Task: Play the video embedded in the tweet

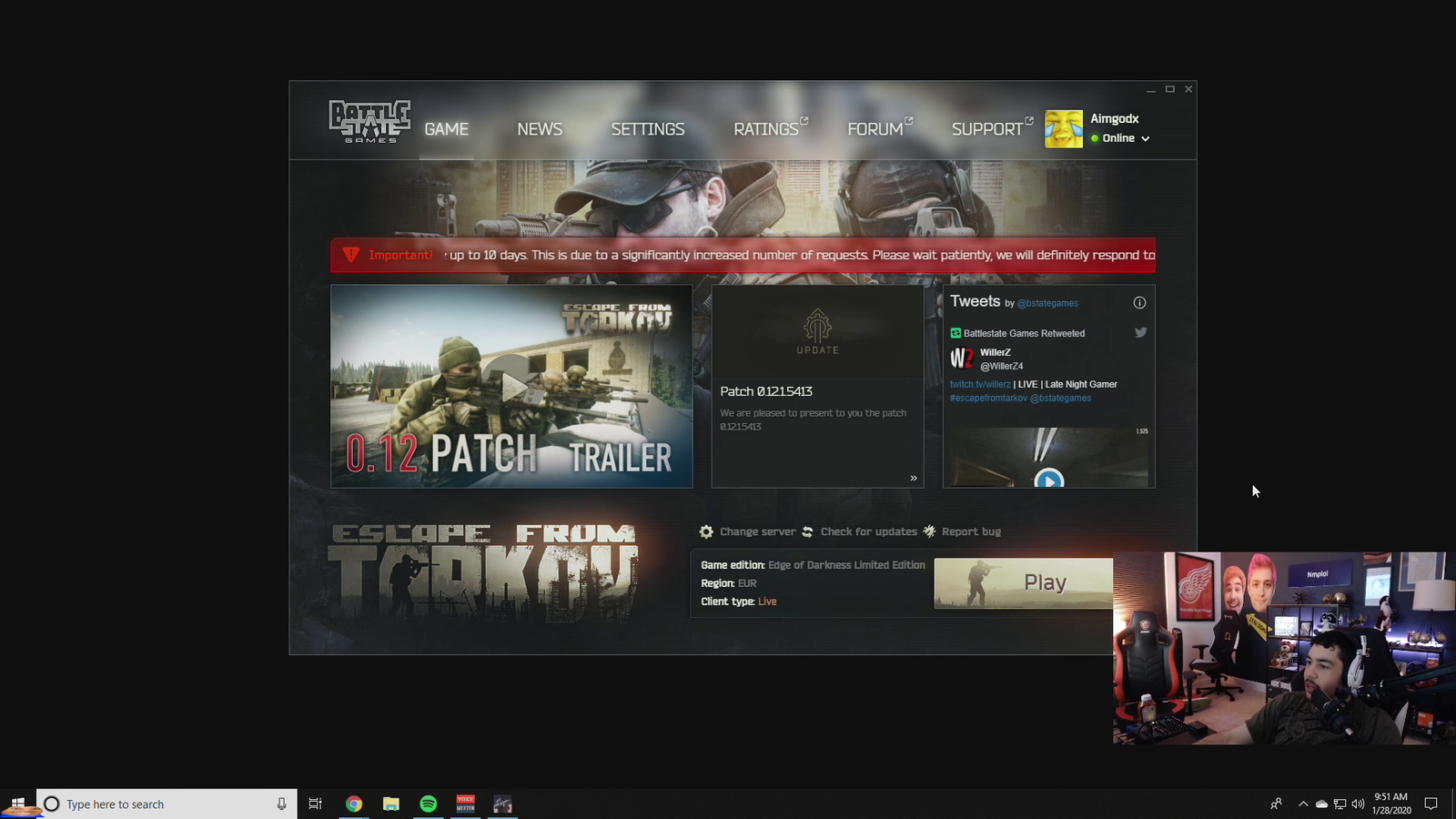Action: point(1048,479)
